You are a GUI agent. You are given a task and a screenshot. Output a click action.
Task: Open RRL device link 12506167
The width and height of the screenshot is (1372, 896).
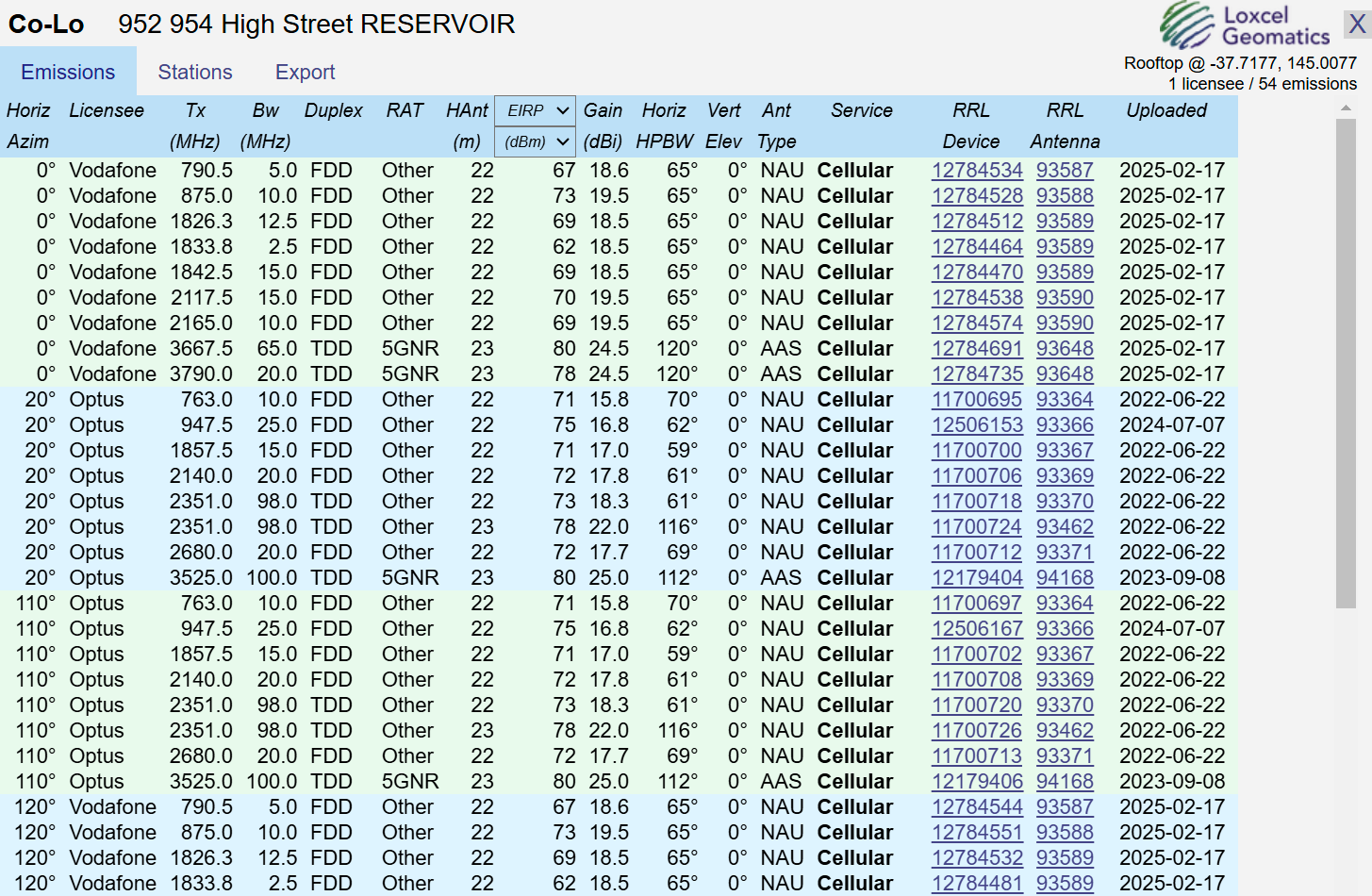[x=977, y=628]
